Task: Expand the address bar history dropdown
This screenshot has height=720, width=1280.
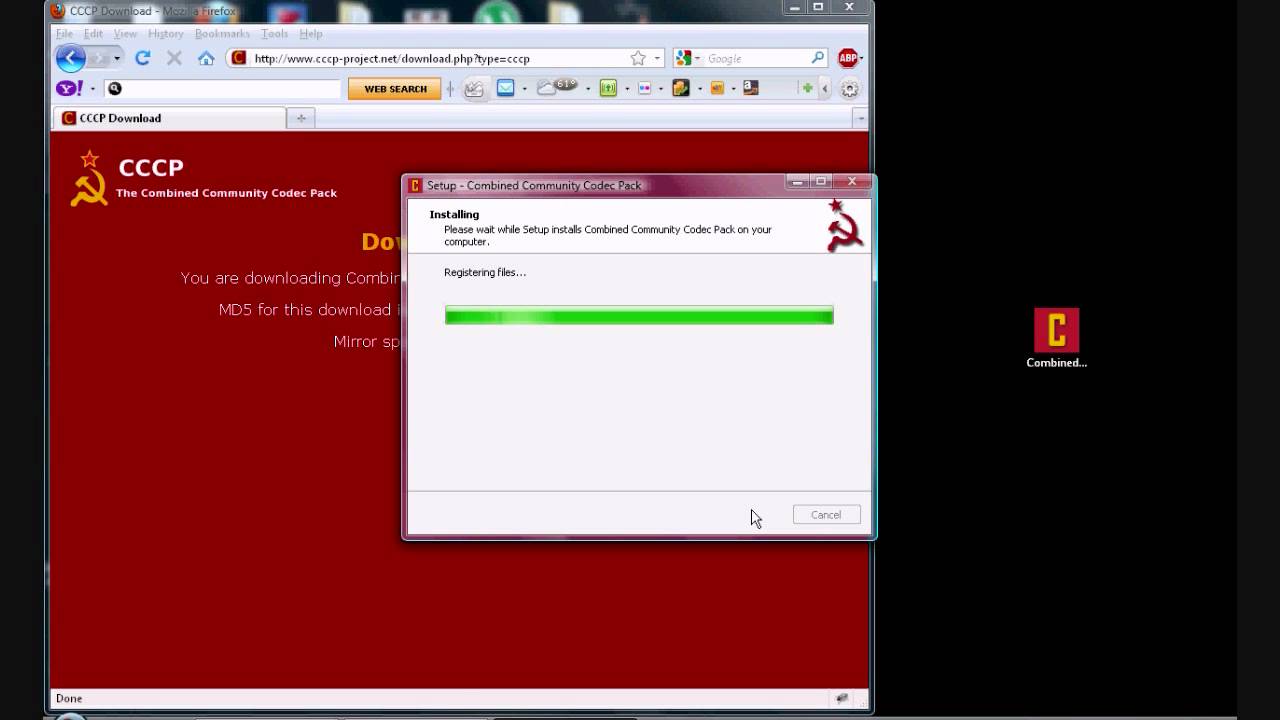Action: tap(657, 58)
